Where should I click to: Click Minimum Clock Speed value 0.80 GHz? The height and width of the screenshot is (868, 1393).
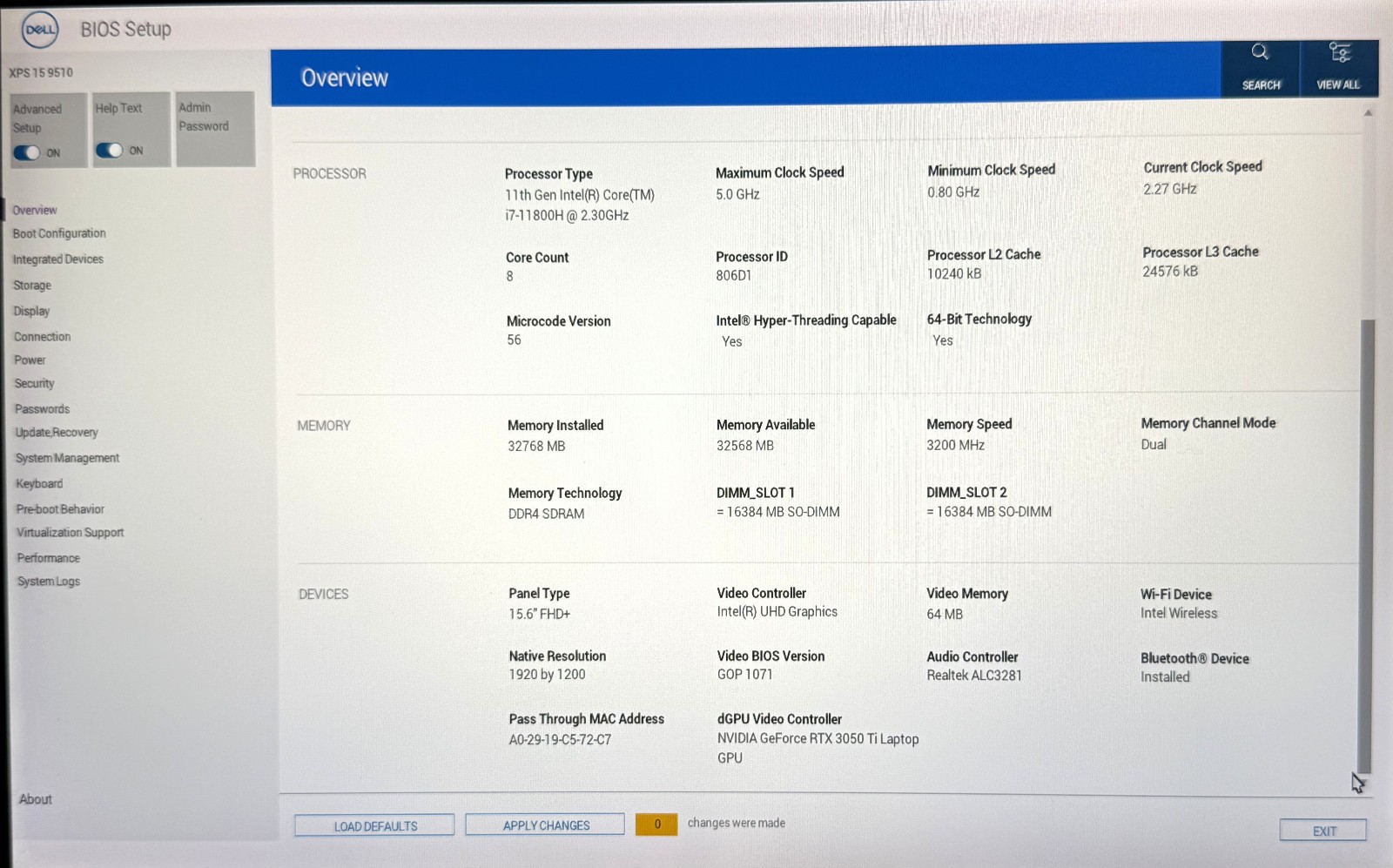(x=953, y=192)
